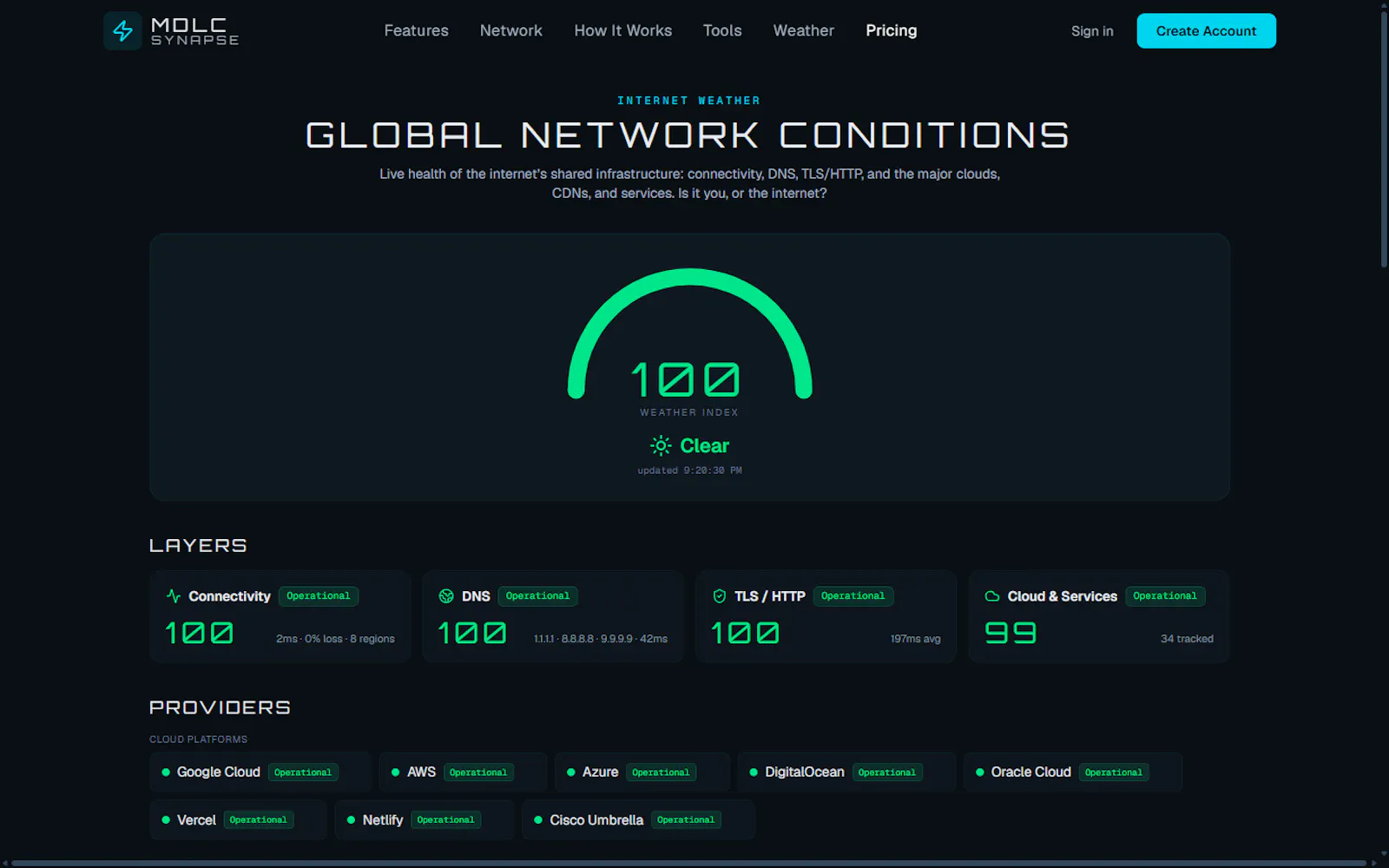The height and width of the screenshot is (868, 1389).
Task: Go to the Network page
Action: (511, 30)
